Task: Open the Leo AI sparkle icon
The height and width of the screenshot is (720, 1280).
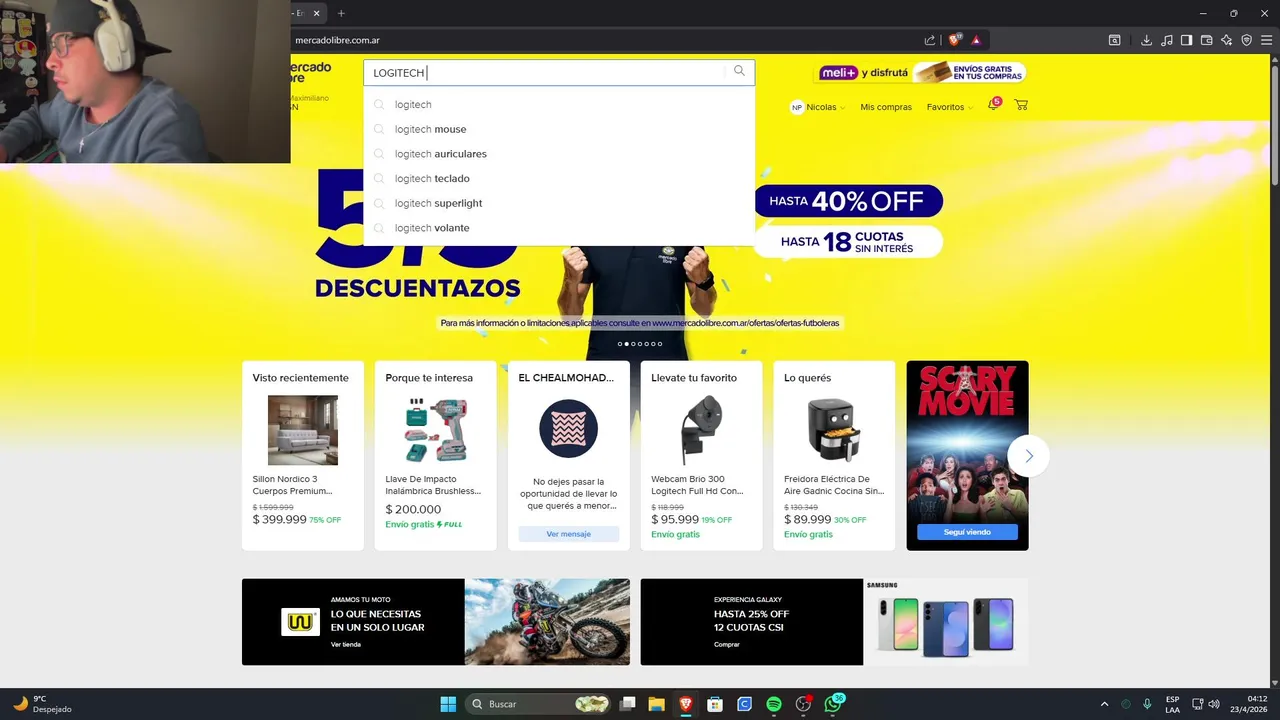Action: 1227,40
